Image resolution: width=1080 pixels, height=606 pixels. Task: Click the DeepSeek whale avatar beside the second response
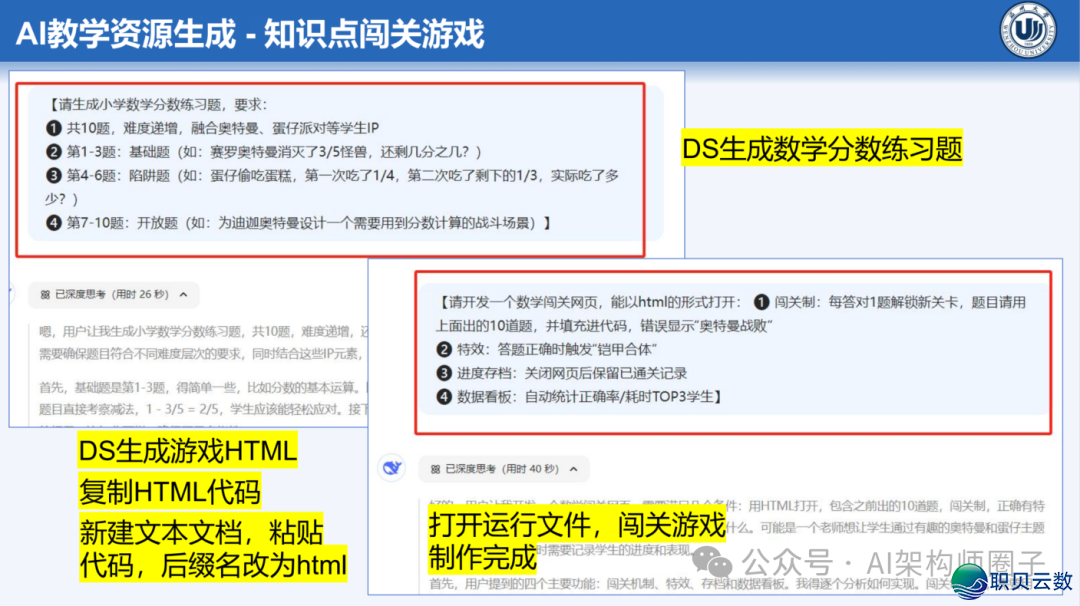coord(392,467)
